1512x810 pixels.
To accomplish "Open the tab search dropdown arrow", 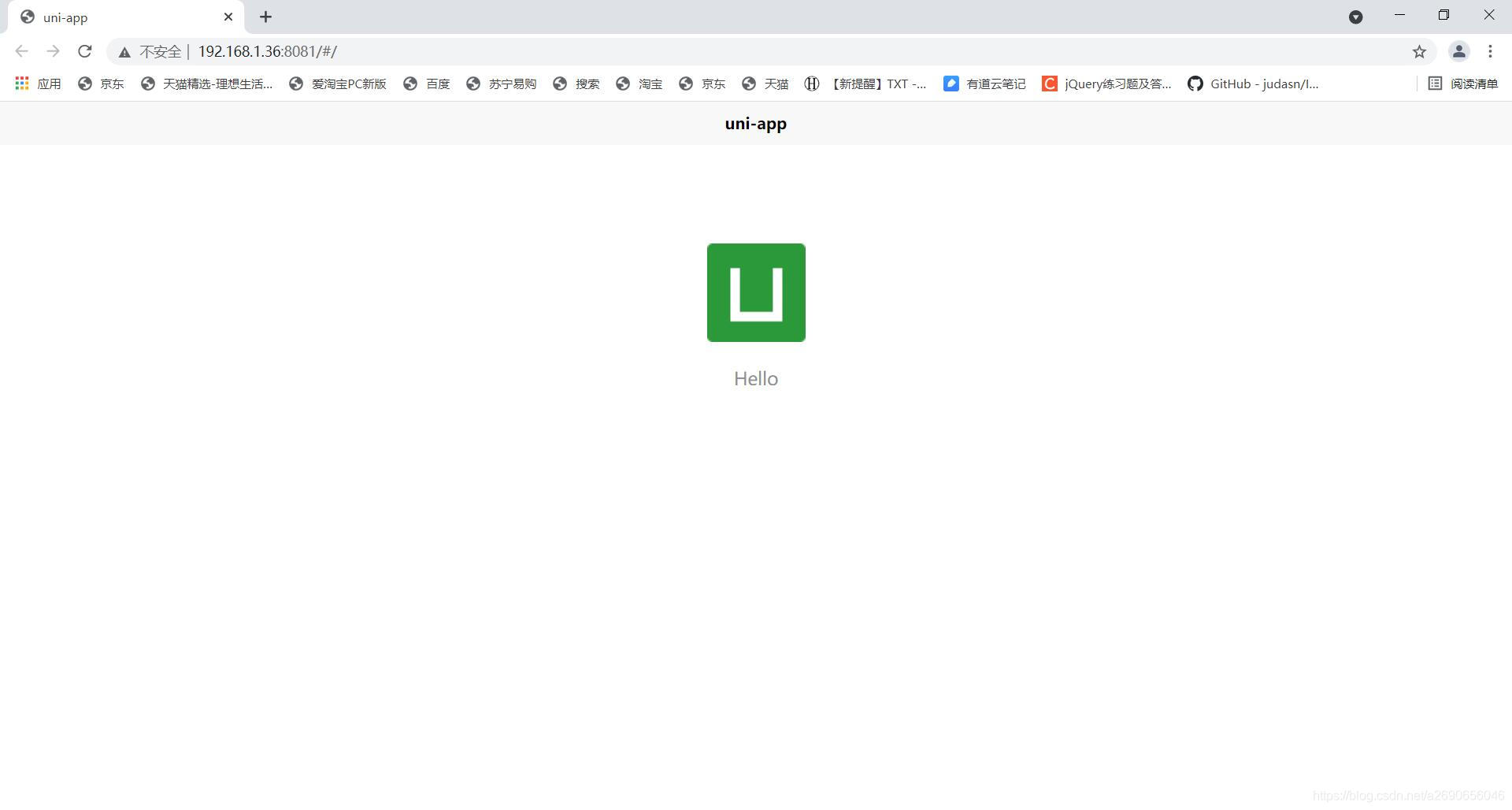I will (x=1355, y=17).
